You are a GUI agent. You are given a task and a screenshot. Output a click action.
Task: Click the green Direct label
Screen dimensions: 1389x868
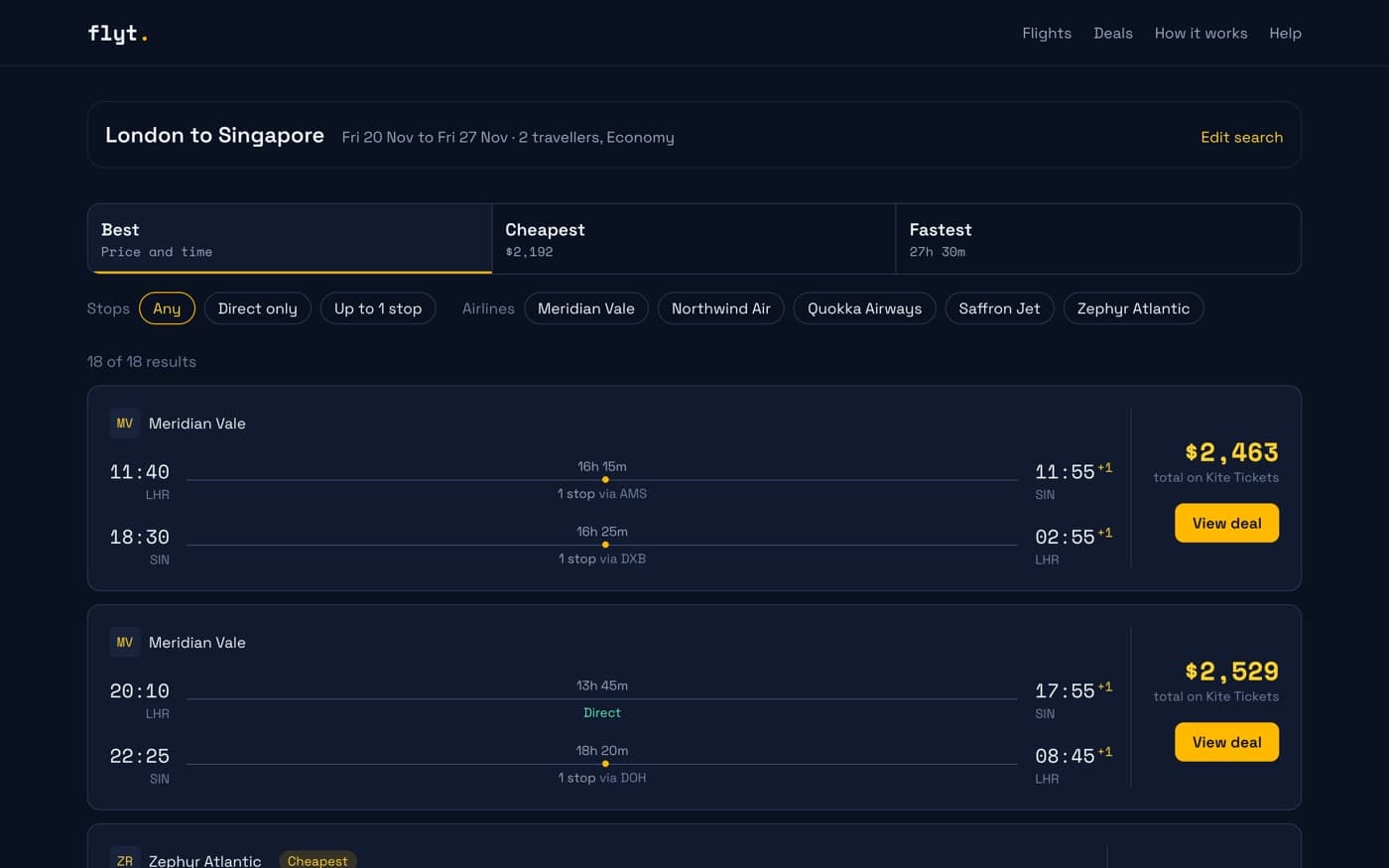(x=602, y=712)
